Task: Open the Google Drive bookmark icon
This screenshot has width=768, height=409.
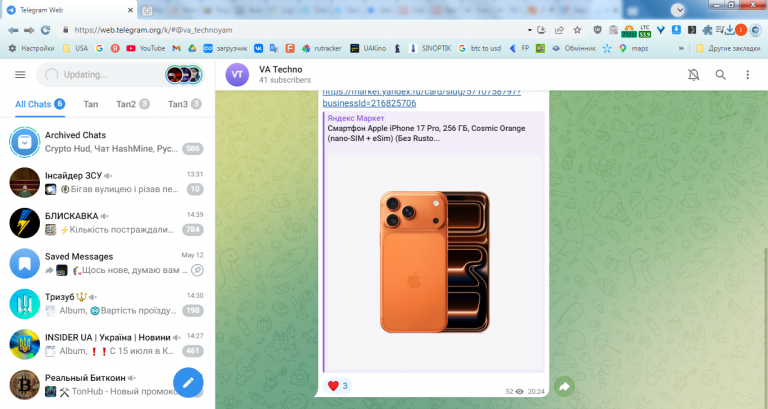Action: coord(192,48)
